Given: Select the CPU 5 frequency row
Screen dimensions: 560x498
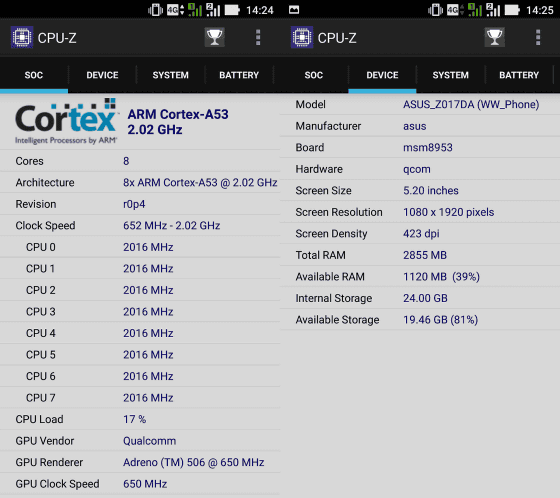Looking at the screenshot, I should [140, 355].
